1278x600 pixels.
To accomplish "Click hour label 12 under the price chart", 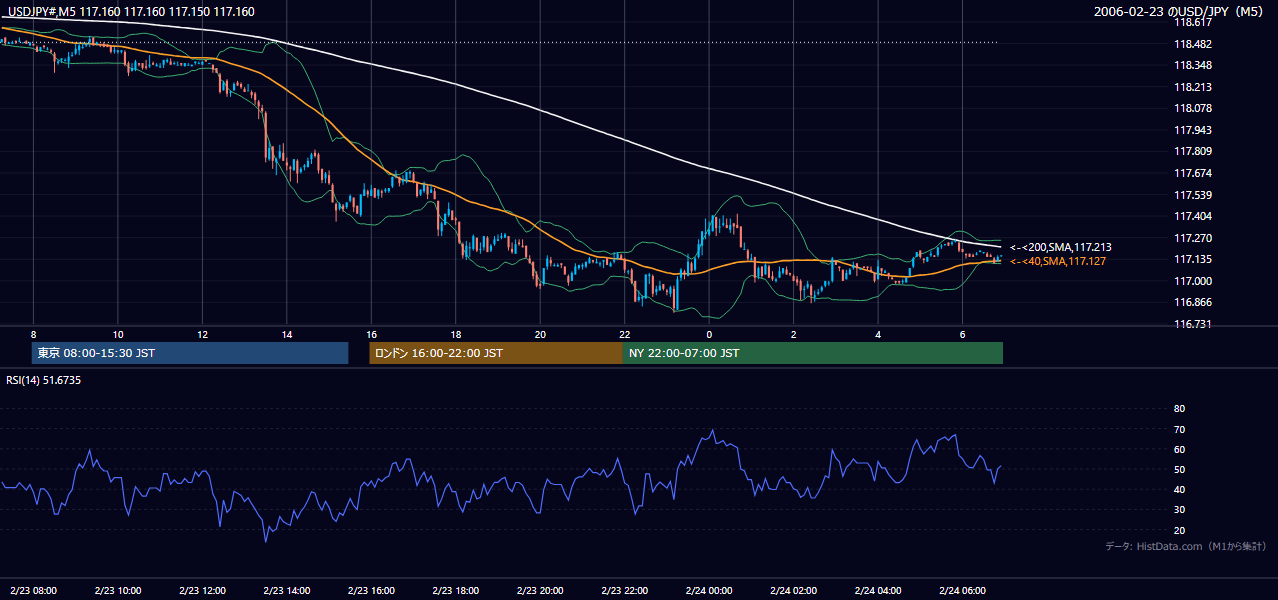I will click(x=202, y=334).
